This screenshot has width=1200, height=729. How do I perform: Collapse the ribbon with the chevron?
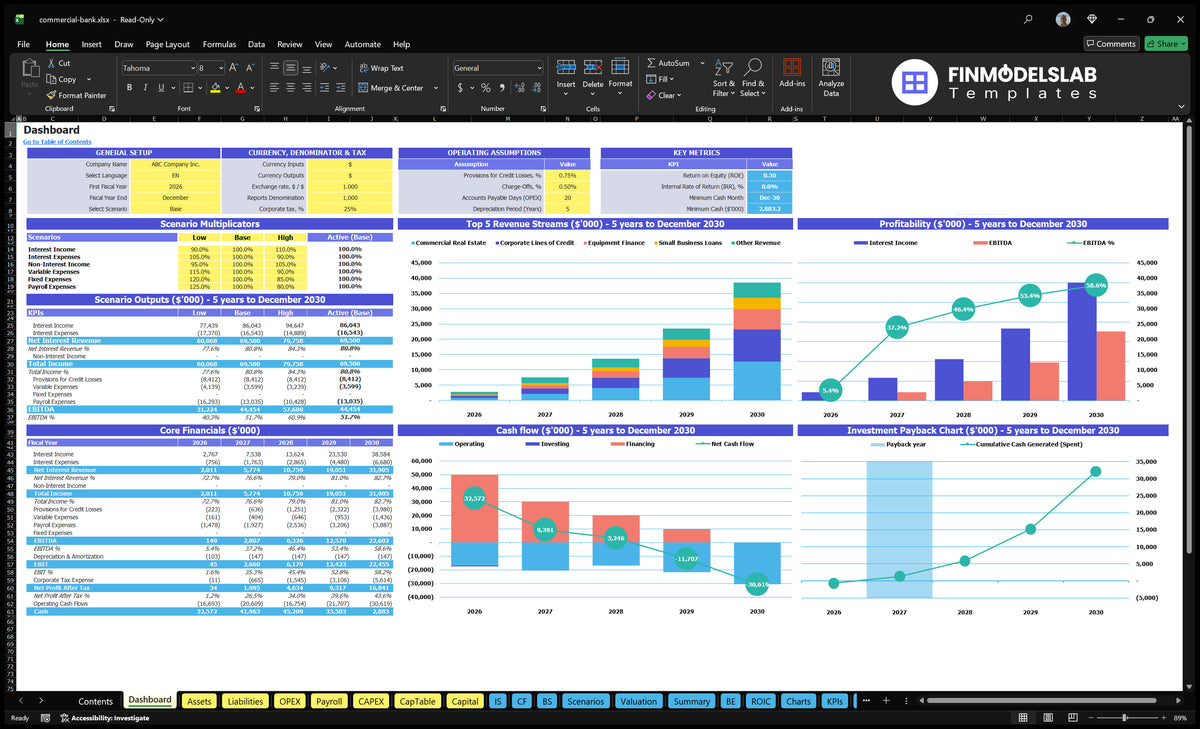tap(1181, 108)
